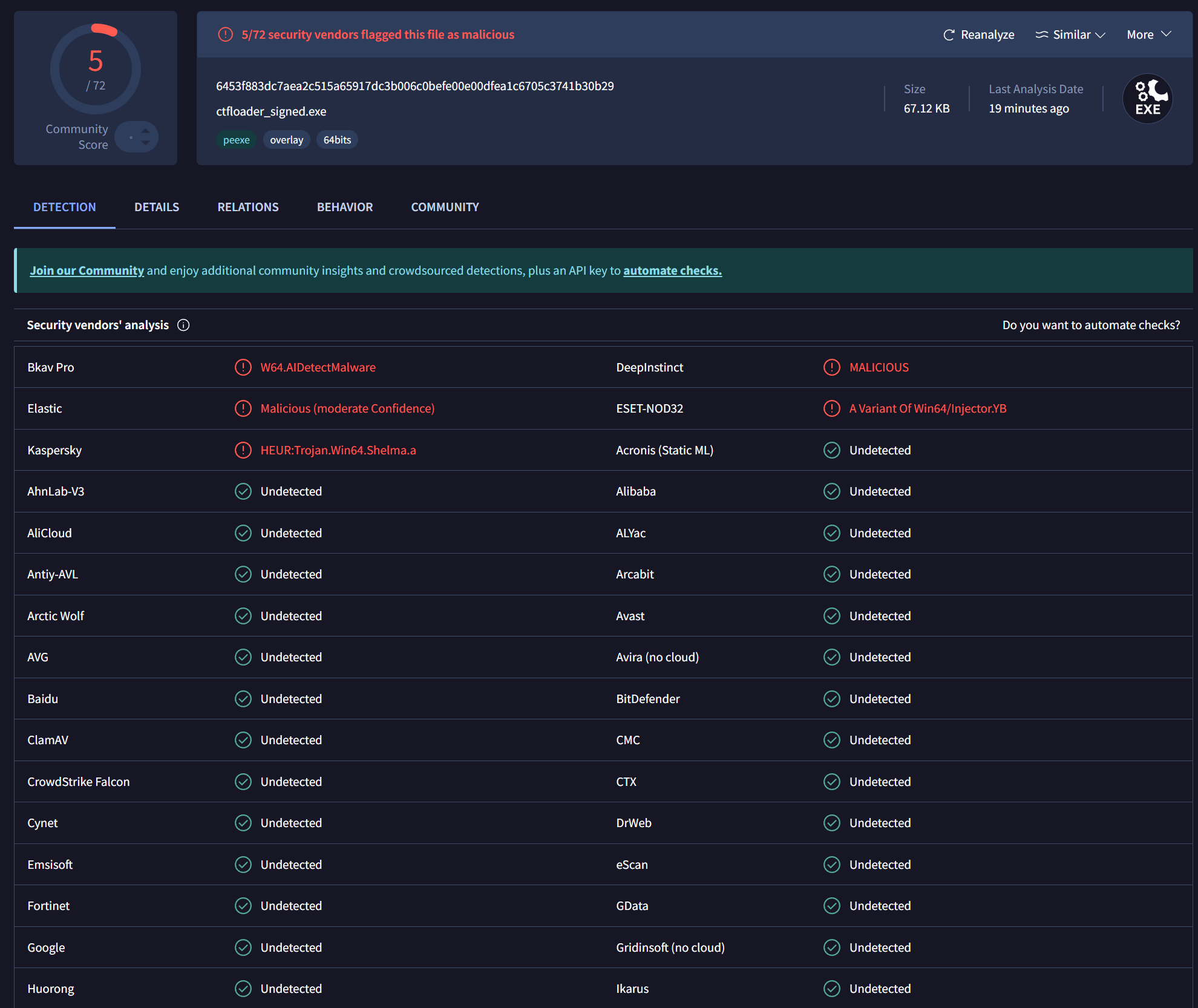Open the DETAILS tab

click(157, 207)
